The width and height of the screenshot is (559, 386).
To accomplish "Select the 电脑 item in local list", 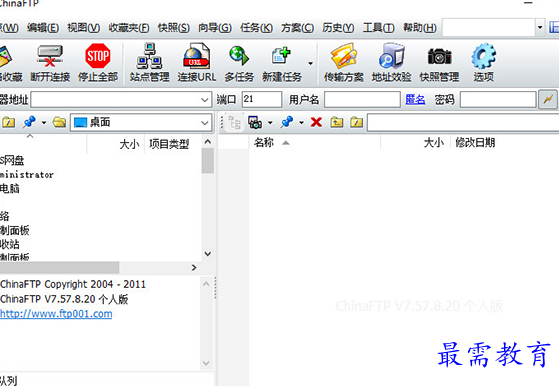I will coord(10,189).
